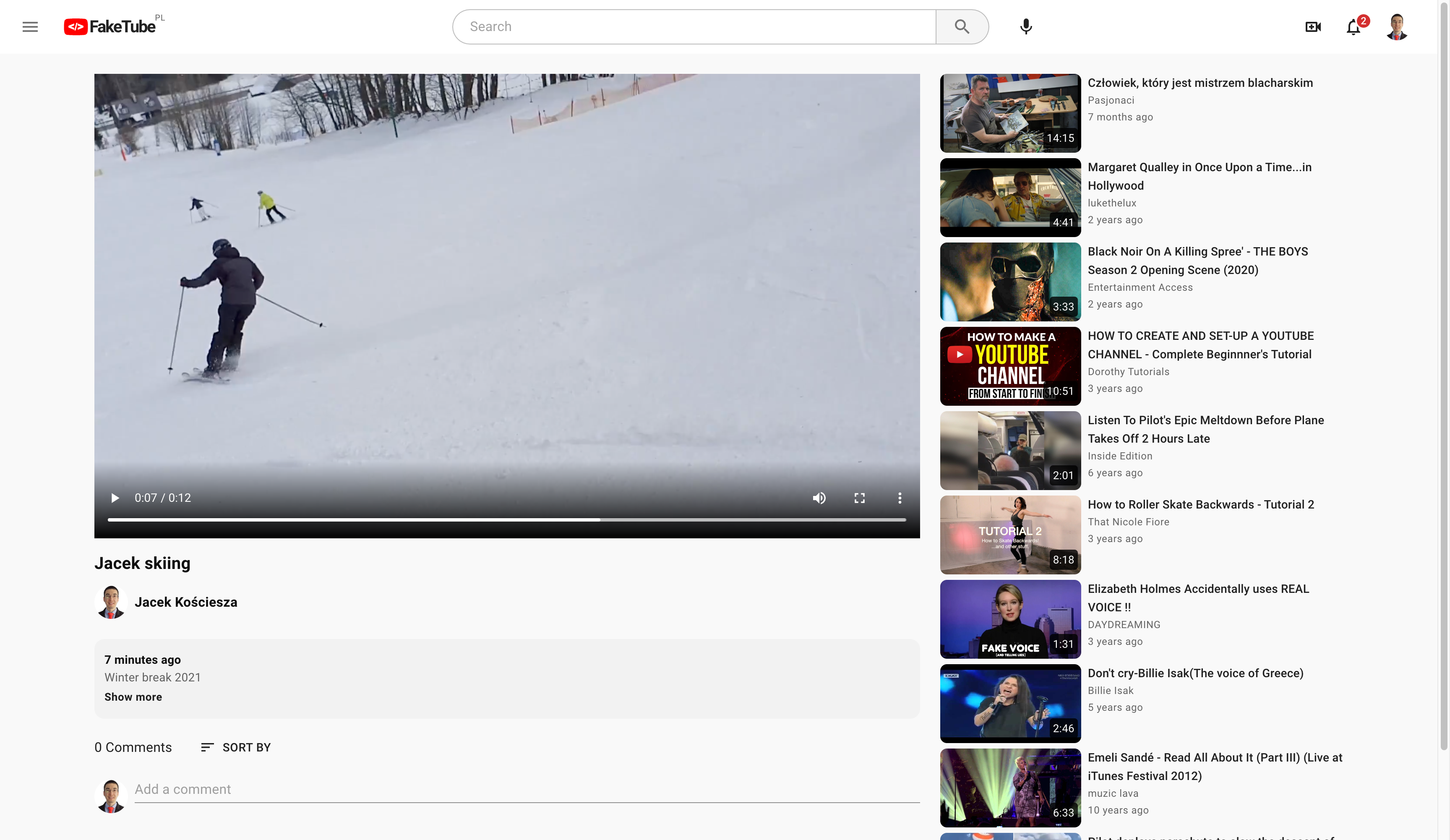The width and height of the screenshot is (1450, 840).
Task: Open the account avatar menu in header
Action: coord(1396,26)
